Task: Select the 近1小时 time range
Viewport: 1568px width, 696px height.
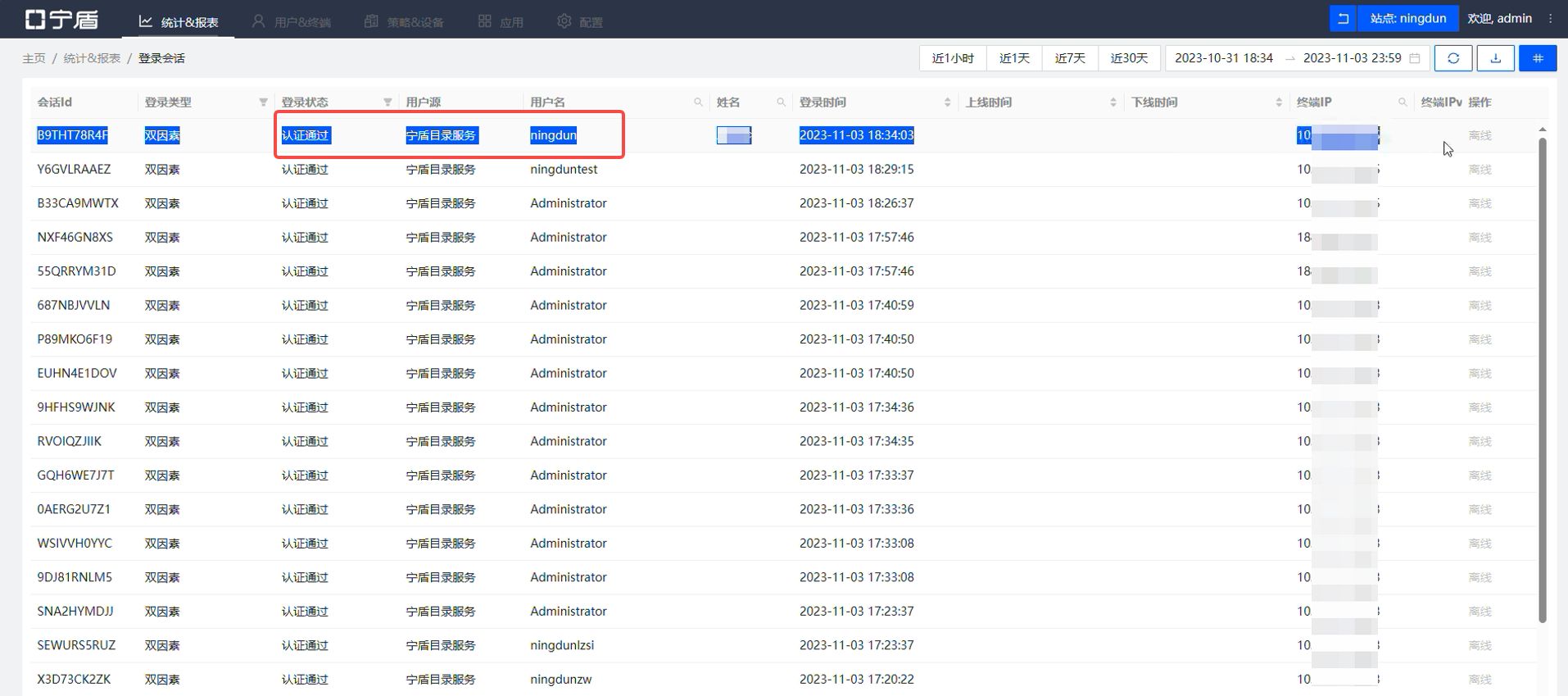Action: click(953, 58)
